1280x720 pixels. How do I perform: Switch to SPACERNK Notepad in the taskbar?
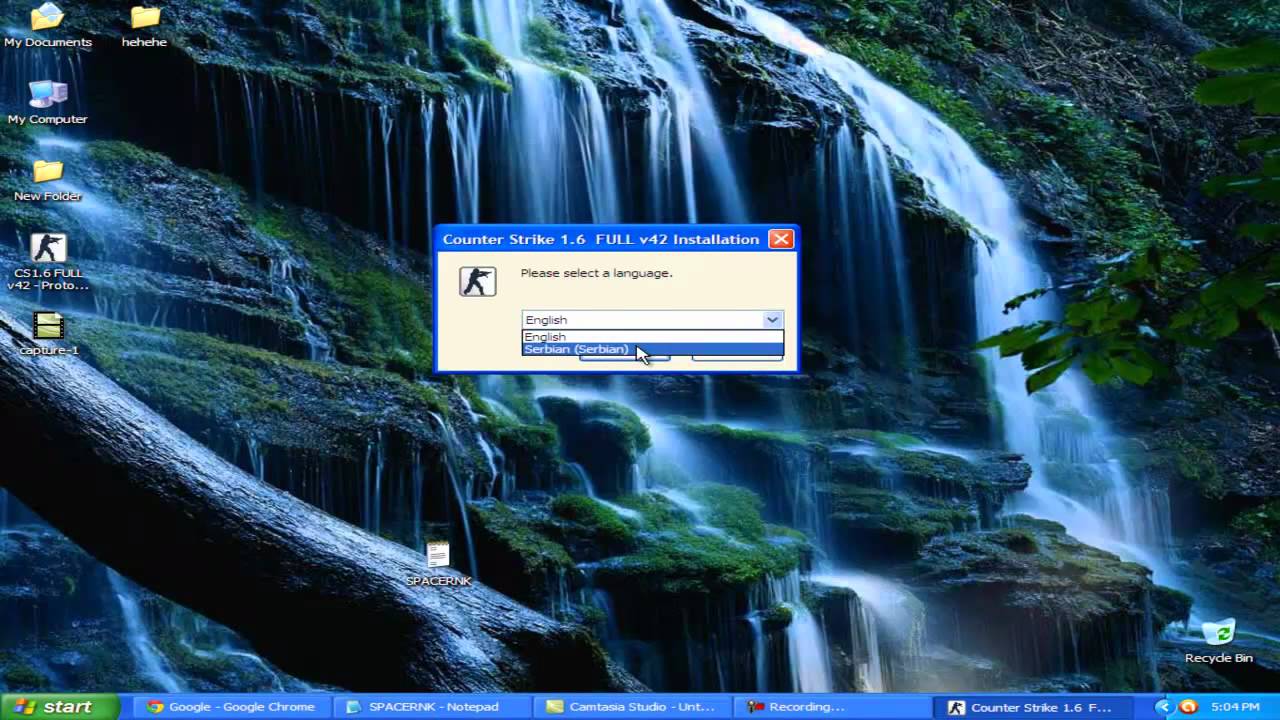[x=431, y=706]
